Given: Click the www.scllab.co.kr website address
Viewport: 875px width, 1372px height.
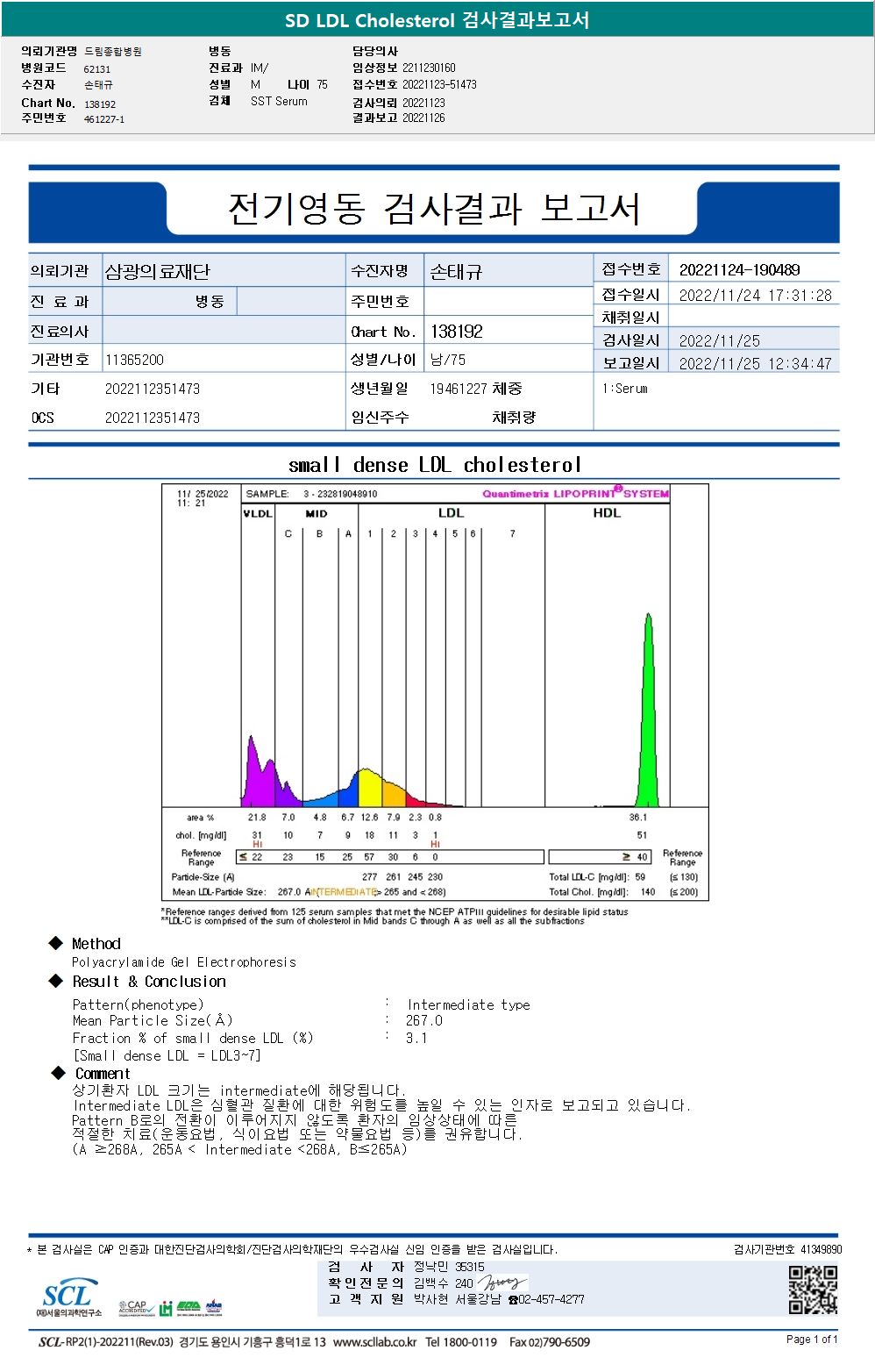Looking at the screenshot, I should (375, 1342).
